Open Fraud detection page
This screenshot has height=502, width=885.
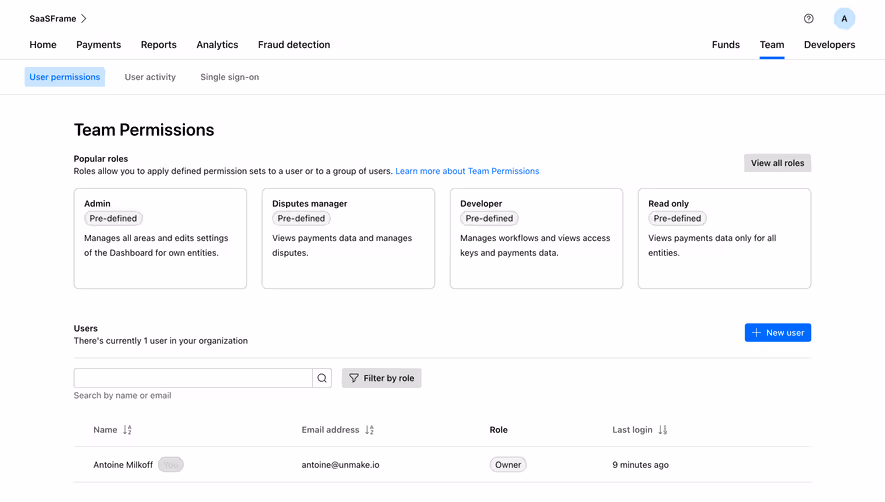click(294, 45)
